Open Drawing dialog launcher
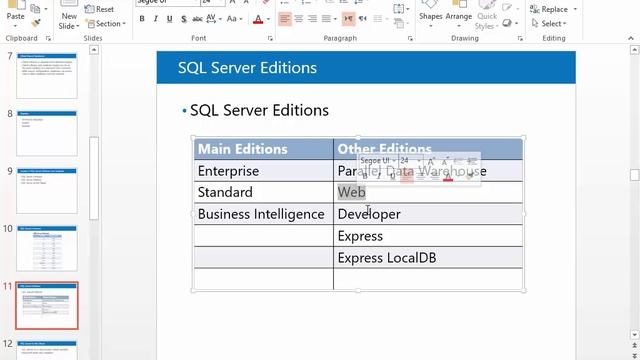 pos(520,38)
